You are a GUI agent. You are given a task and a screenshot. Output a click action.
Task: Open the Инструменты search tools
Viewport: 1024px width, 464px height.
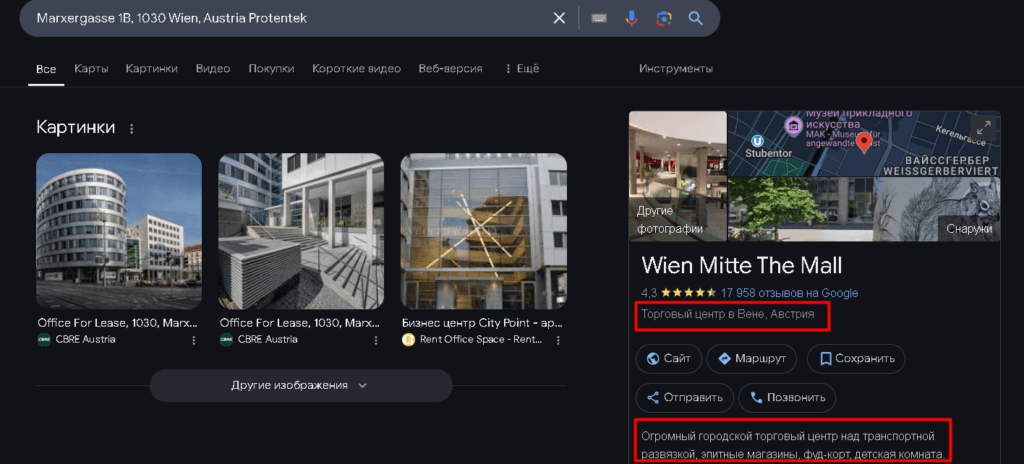(x=675, y=69)
